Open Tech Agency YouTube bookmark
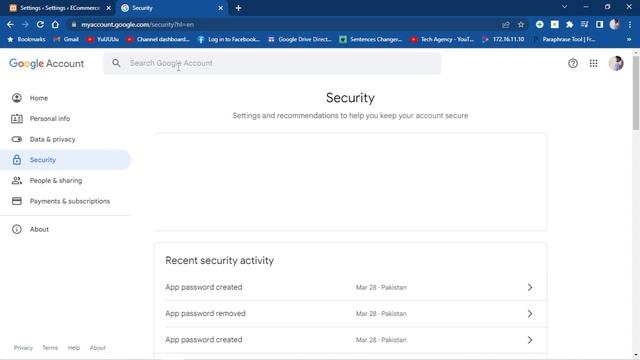This screenshot has height=360, width=640. click(x=442, y=39)
